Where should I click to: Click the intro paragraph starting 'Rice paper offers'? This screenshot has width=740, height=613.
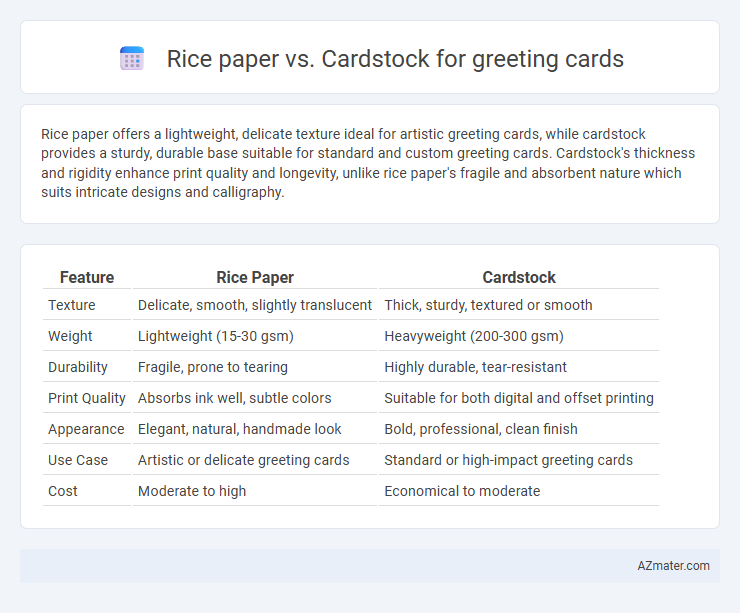pyautogui.click(x=368, y=163)
